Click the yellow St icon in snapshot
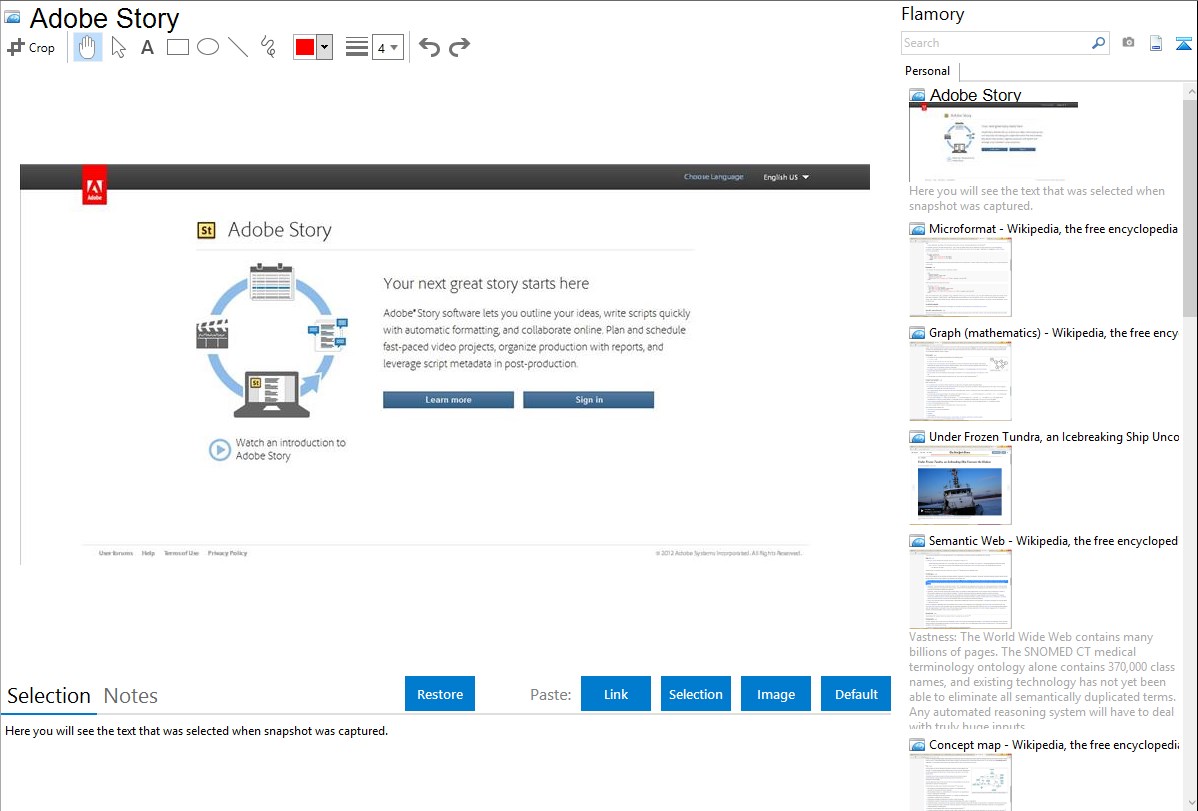1198x811 pixels. (x=206, y=230)
